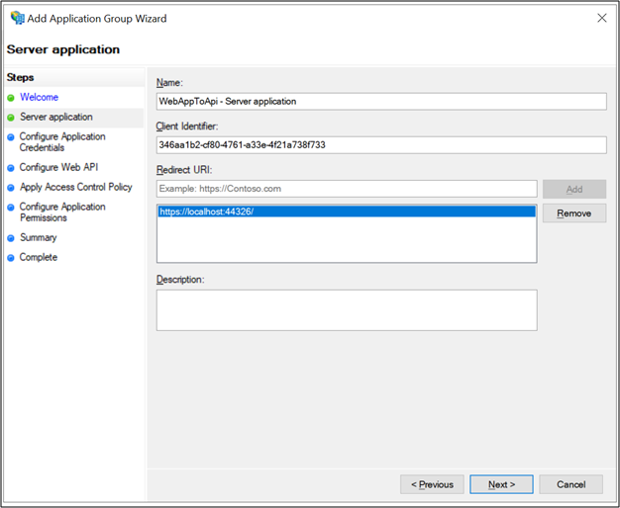The height and width of the screenshot is (508, 620).
Task: Click the wizard application icon in title bar
Action: pyautogui.click(x=17, y=18)
